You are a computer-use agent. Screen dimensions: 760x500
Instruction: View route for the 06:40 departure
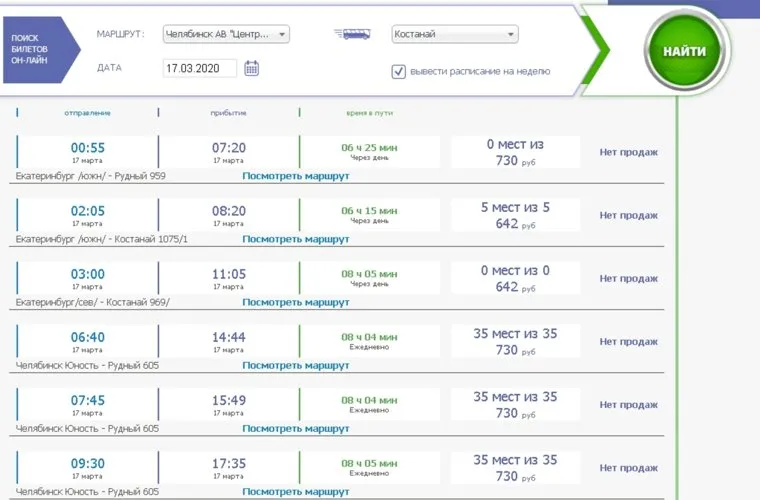click(295, 365)
